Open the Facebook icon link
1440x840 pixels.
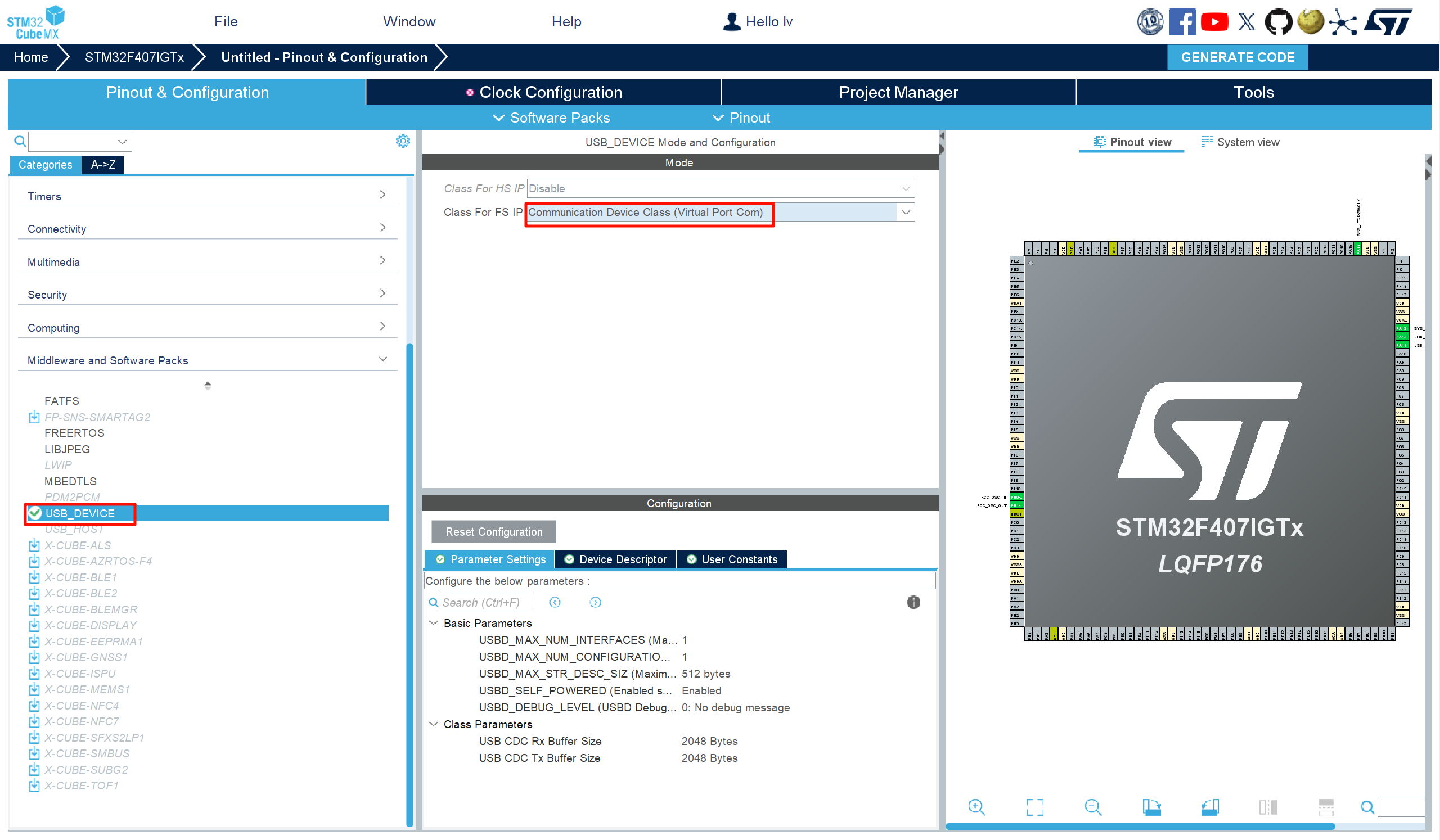pos(1182,22)
